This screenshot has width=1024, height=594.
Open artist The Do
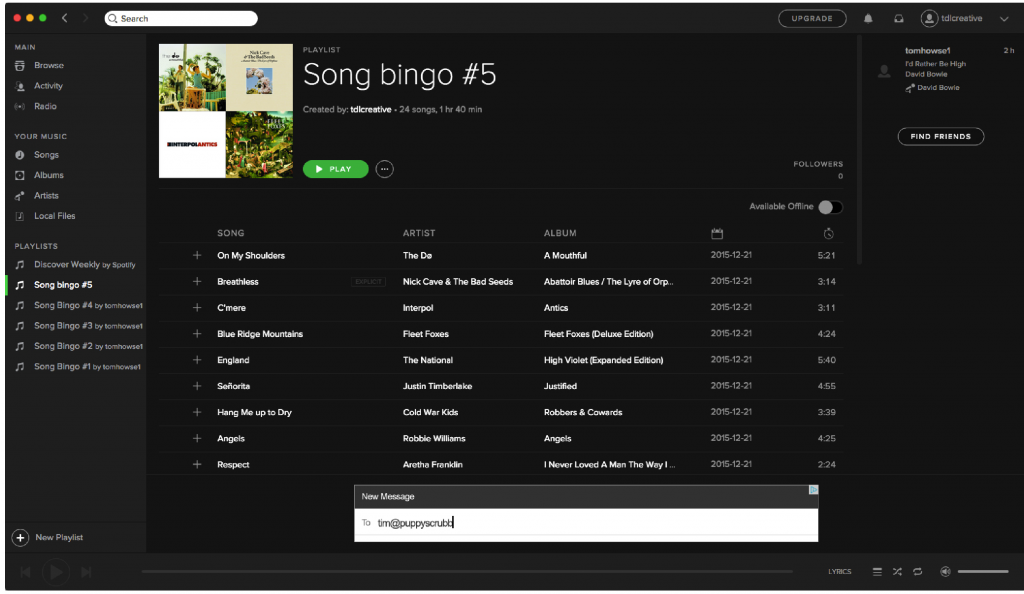(x=417, y=255)
